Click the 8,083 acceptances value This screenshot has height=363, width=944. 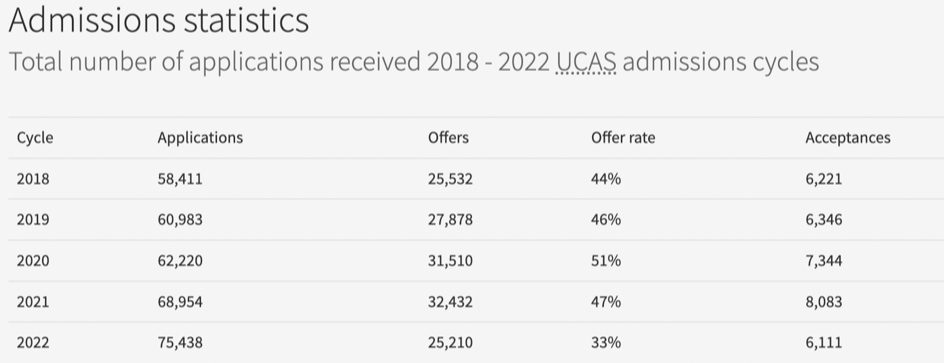click(x=824, y=302)
